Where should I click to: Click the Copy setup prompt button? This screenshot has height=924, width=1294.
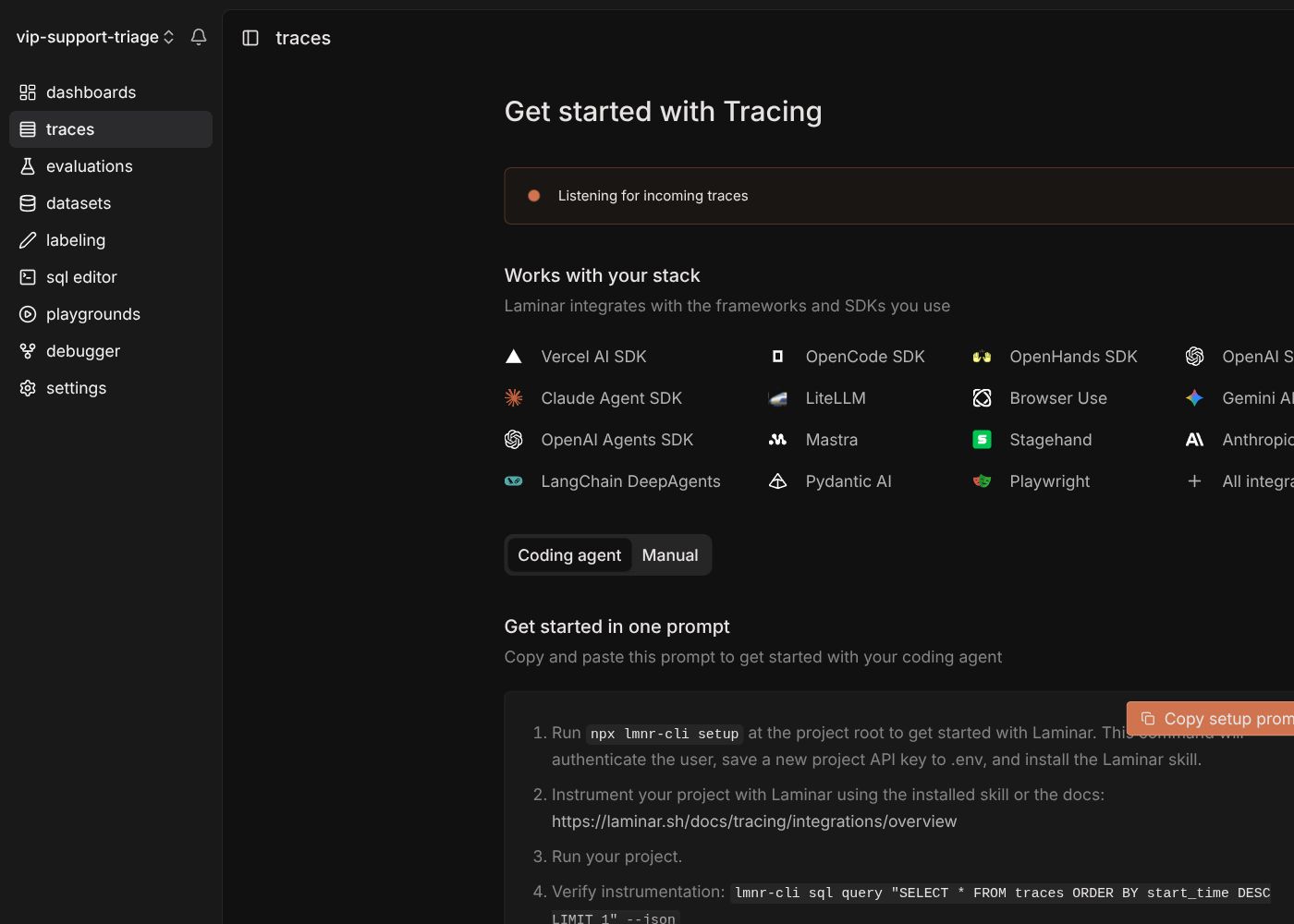[1211, 719]
